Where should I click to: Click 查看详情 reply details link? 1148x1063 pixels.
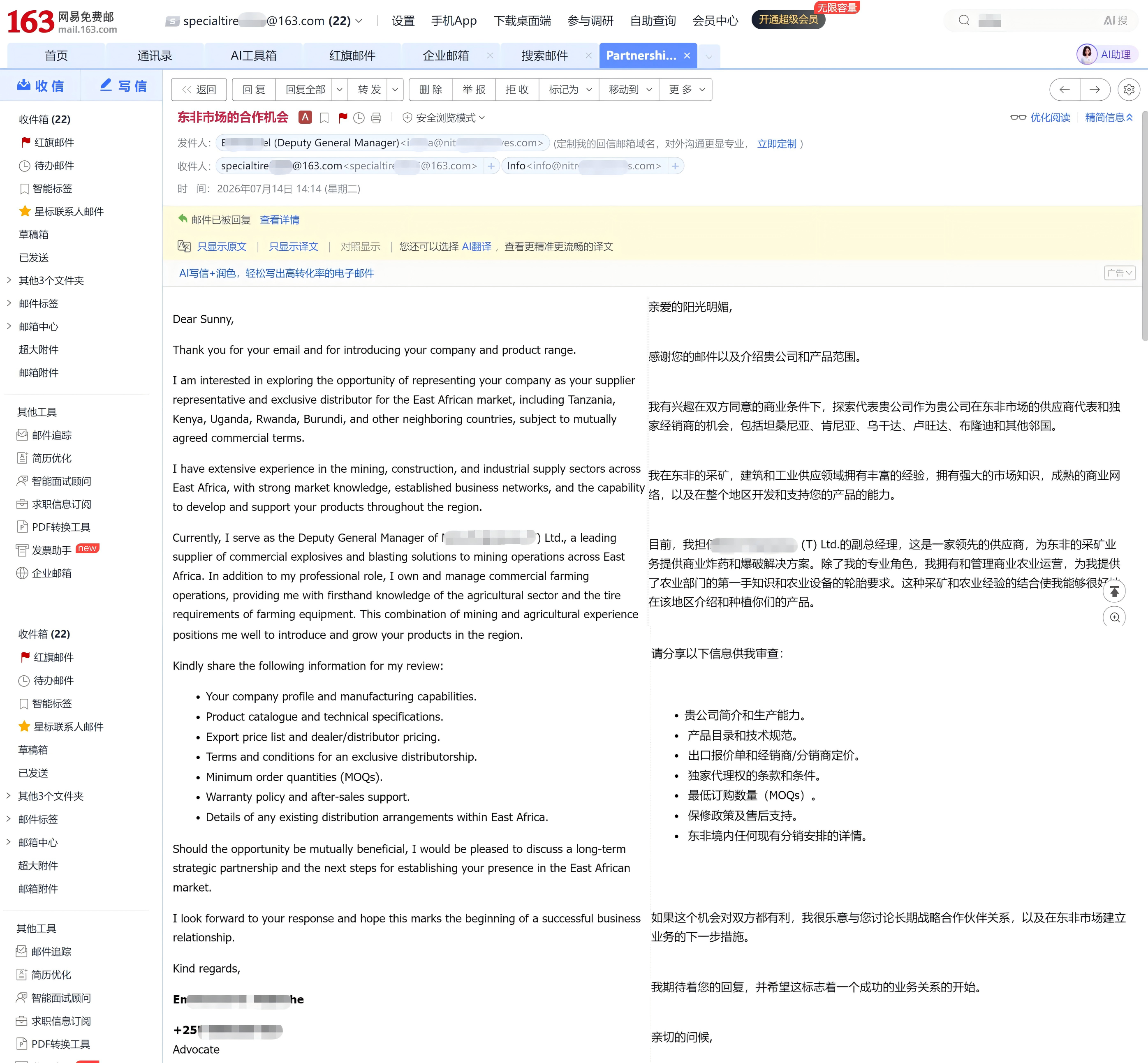click(280, 220)
